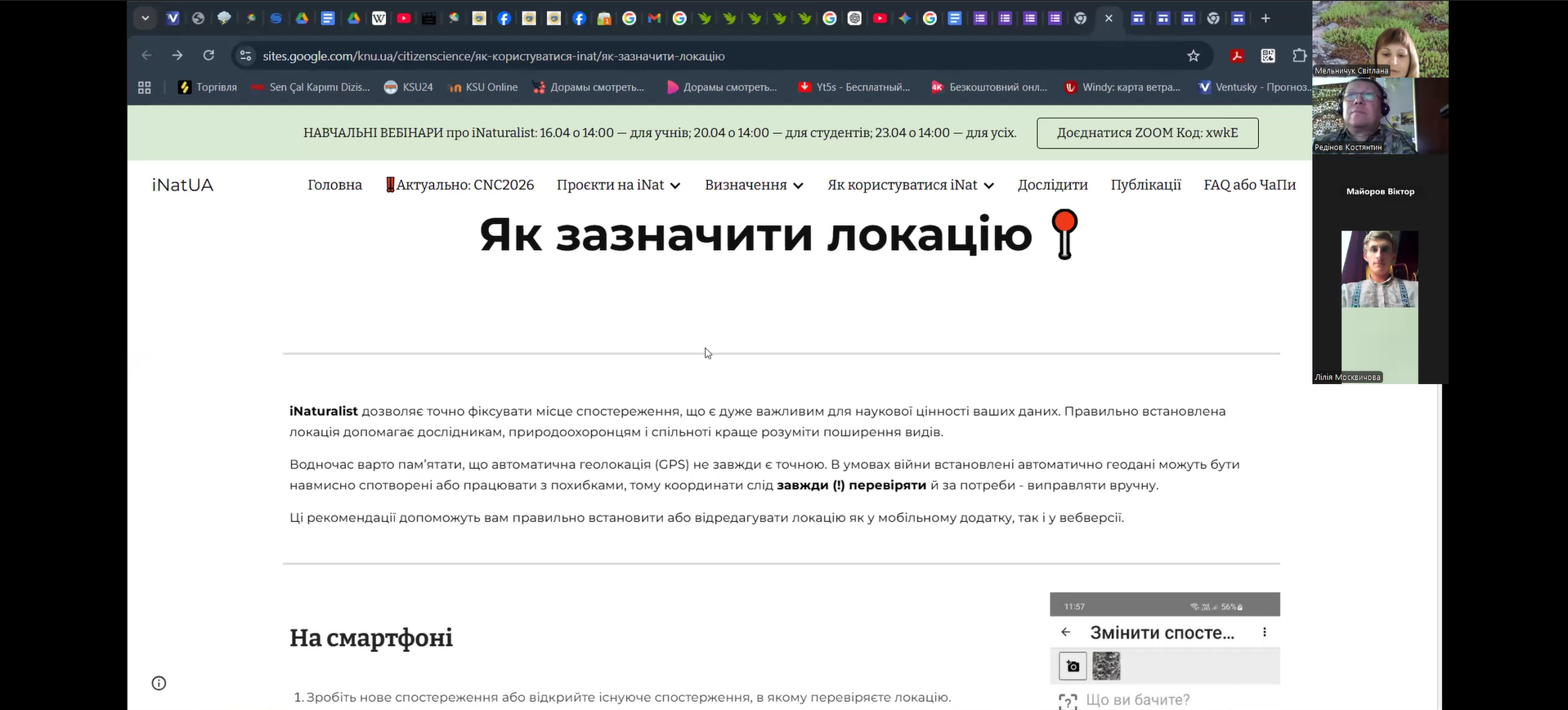Reload the page with the refresh icon
Screen dimensions: 1568x710
[208, 56]
